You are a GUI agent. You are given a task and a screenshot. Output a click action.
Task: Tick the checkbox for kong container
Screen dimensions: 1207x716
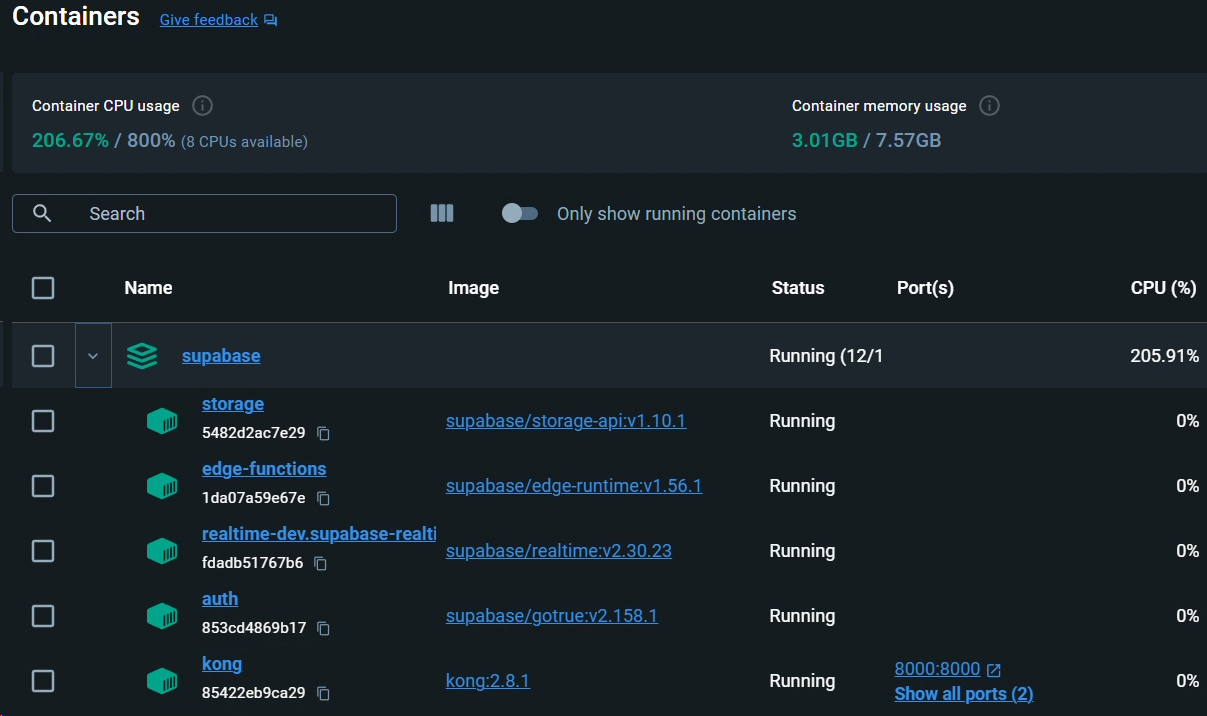pos(43,681)
